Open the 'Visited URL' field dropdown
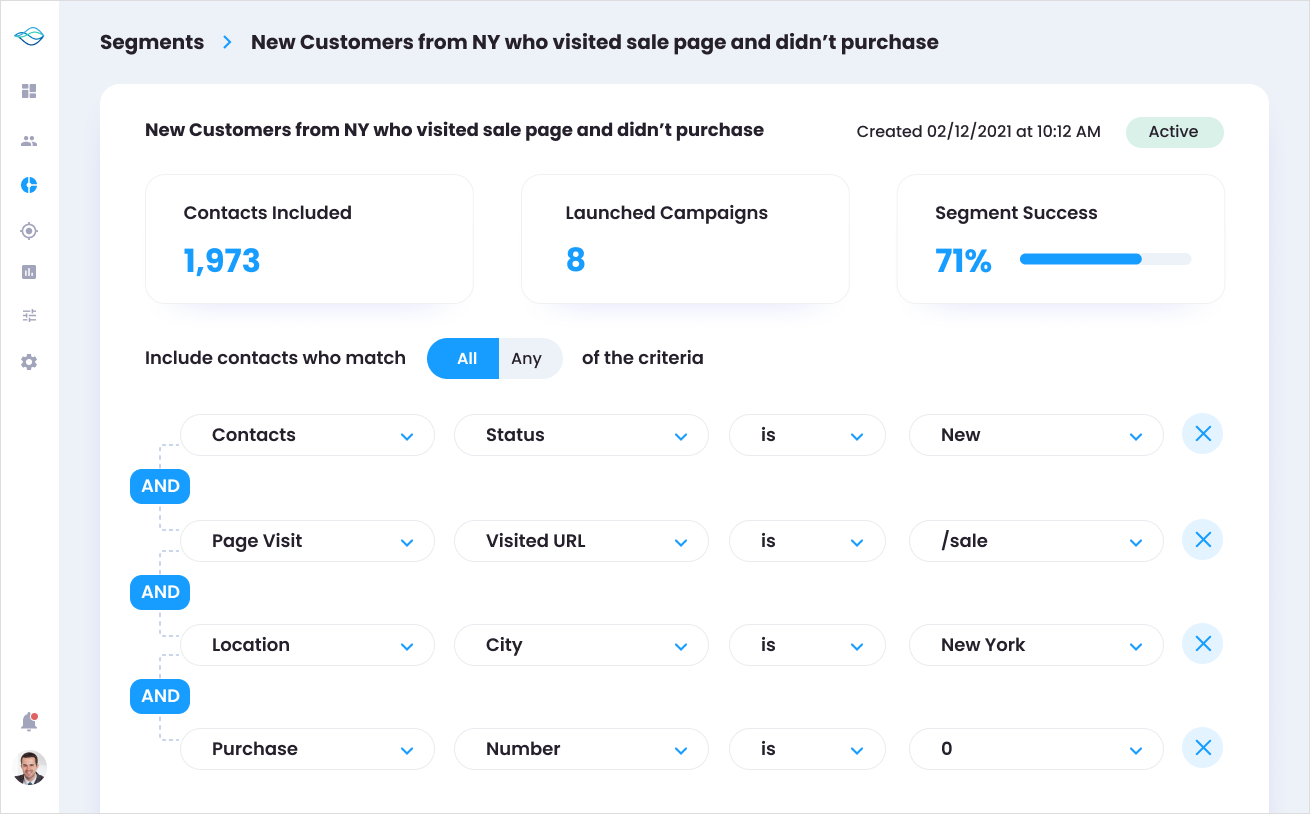 tap(581, 541)
